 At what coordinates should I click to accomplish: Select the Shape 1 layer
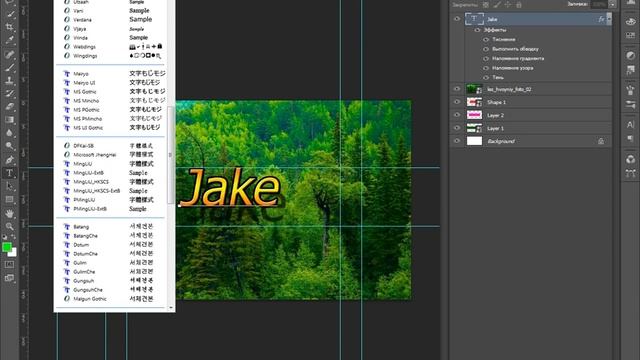[538, 102]
